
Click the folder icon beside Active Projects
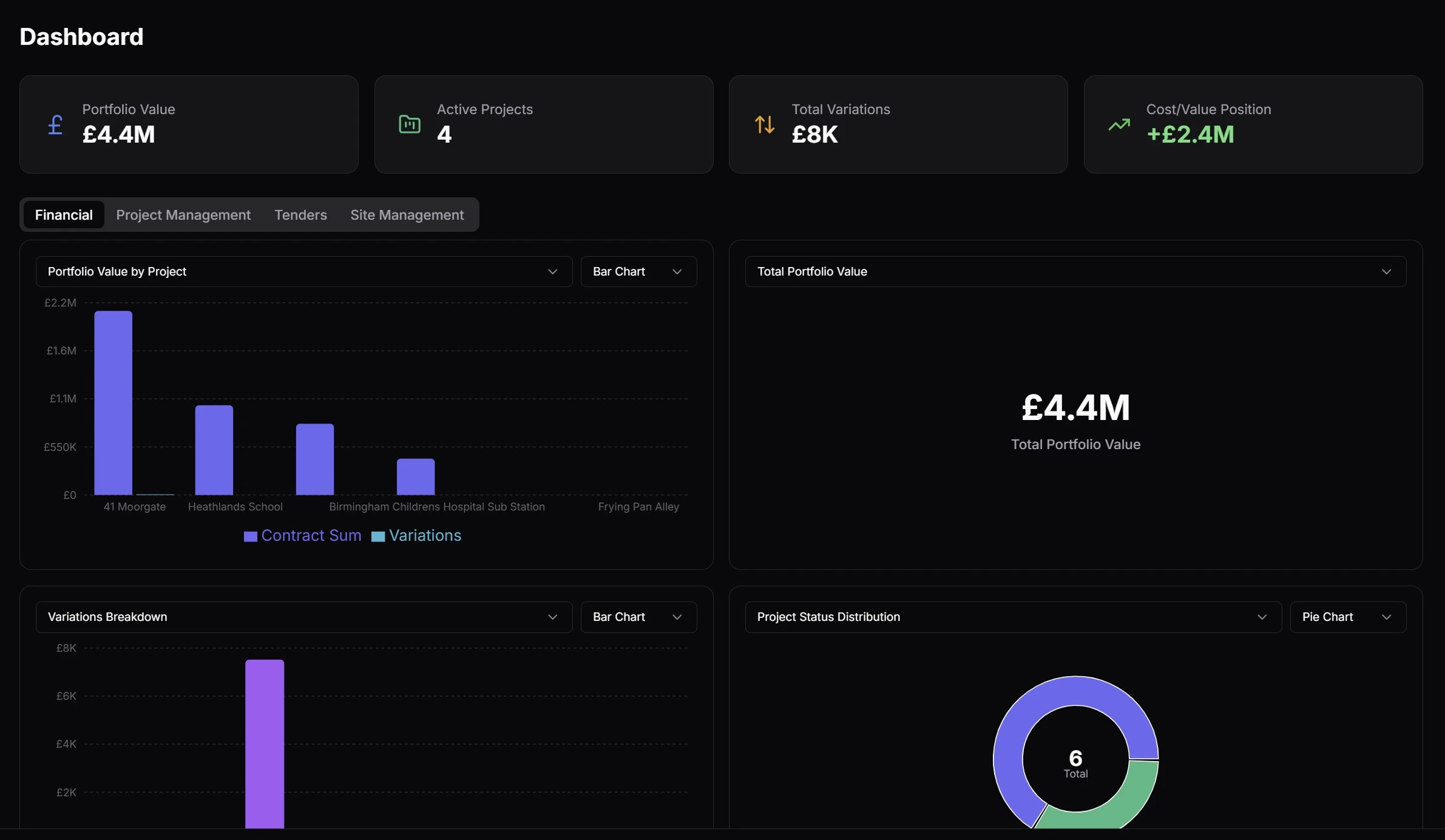408,124
